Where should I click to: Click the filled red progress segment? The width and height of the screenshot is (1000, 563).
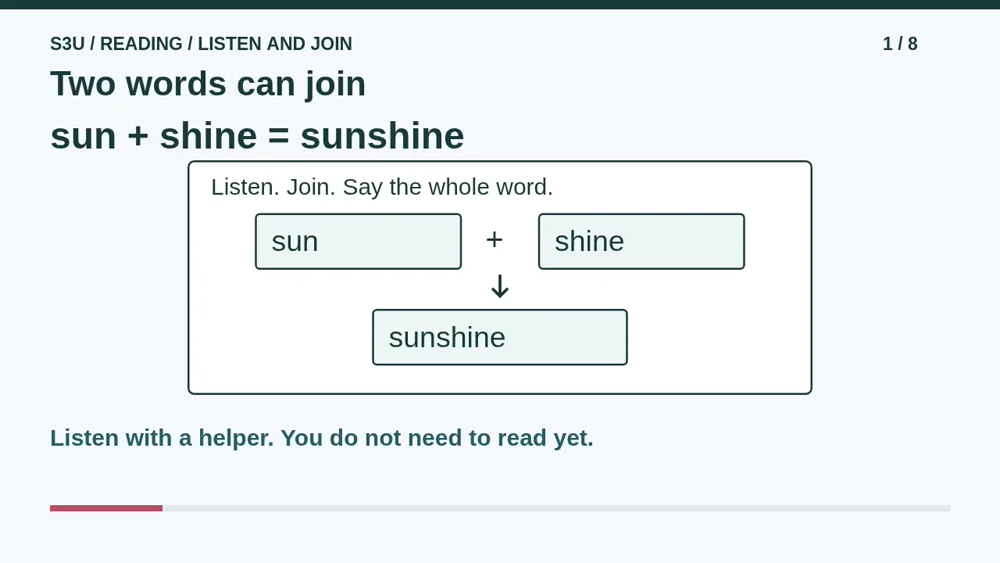(107, 508)
